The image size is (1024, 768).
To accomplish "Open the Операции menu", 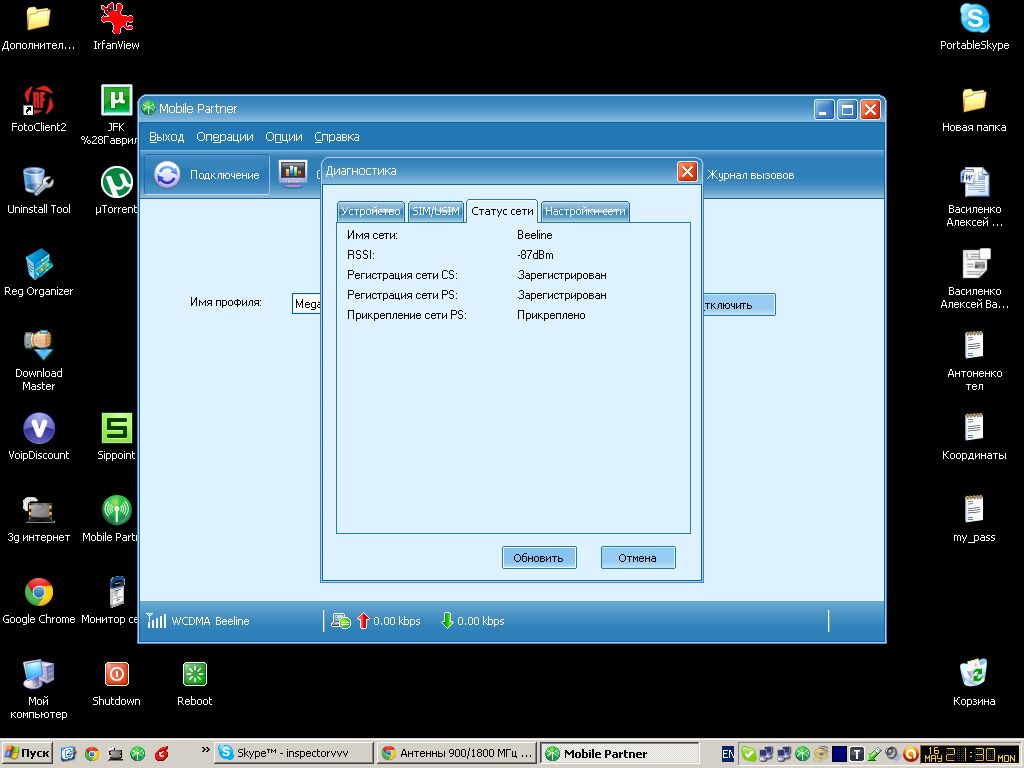I will pyautogui.click(x=225, y=136).
